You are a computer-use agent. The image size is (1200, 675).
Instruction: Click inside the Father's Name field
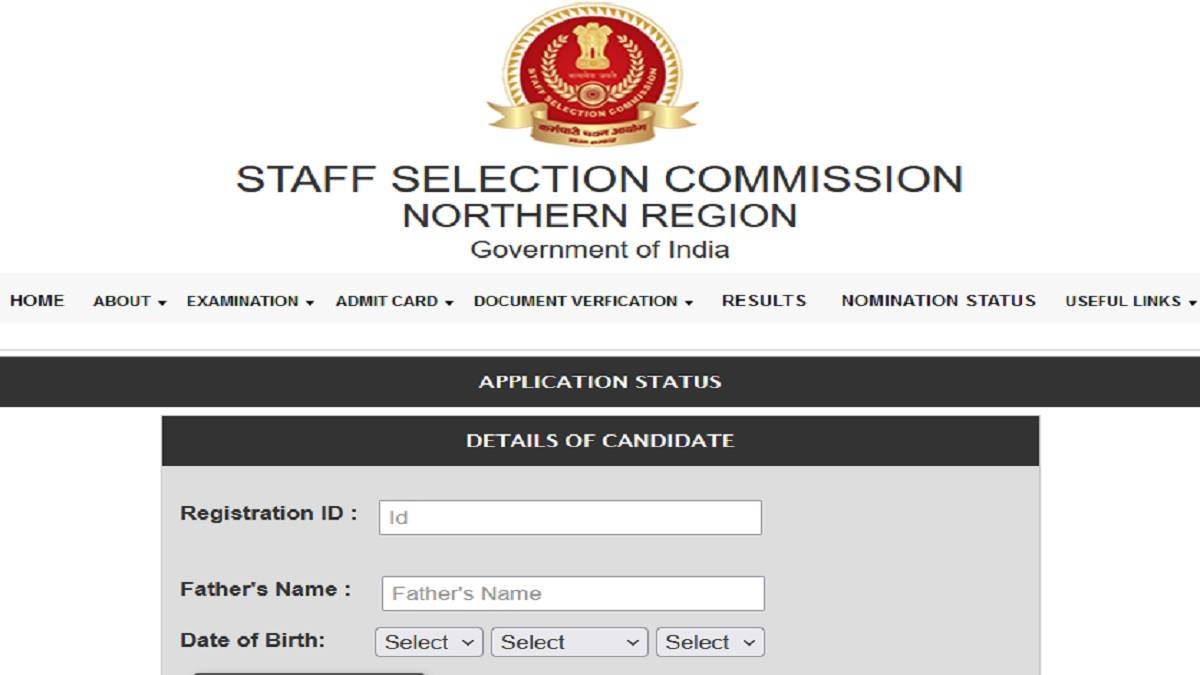click(x=572, y=592)
